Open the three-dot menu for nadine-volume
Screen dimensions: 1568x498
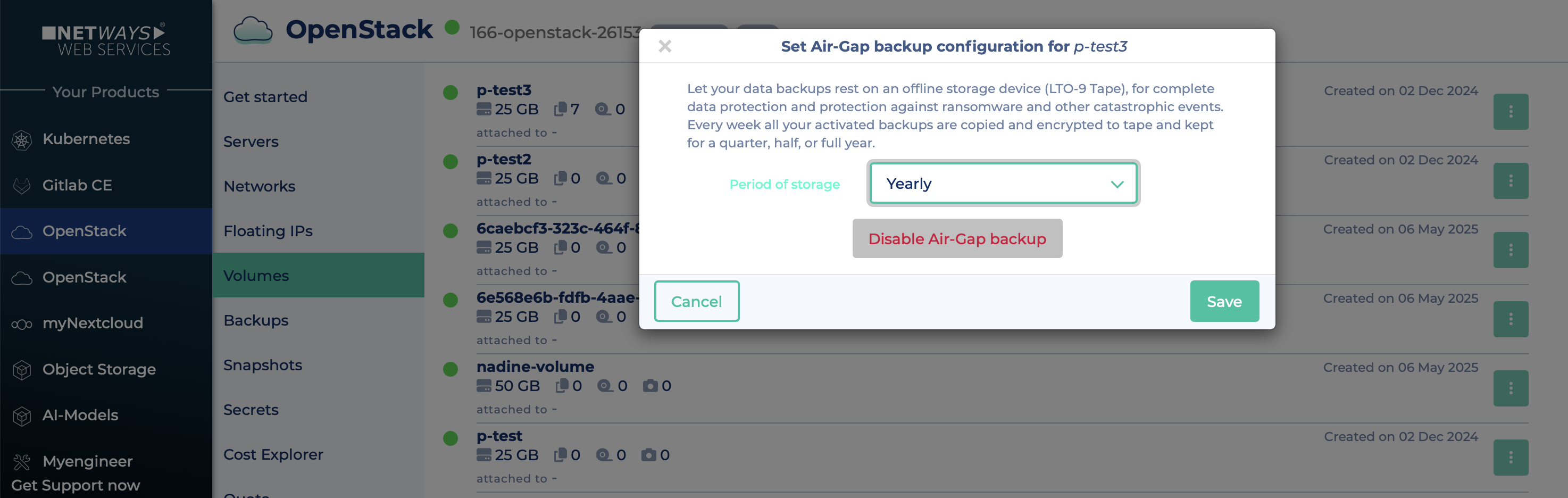click(x=1512, y=388)
